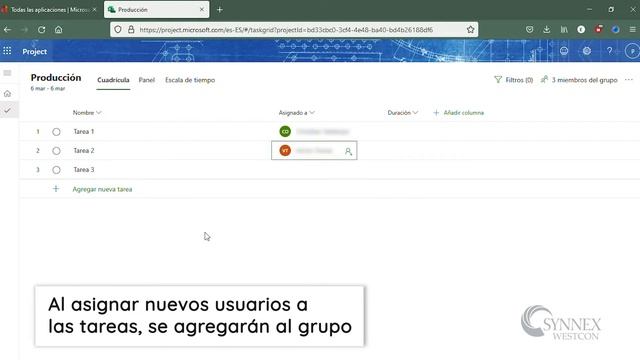Open a new browser tab

pyautogui.click(x=220, y=9)
